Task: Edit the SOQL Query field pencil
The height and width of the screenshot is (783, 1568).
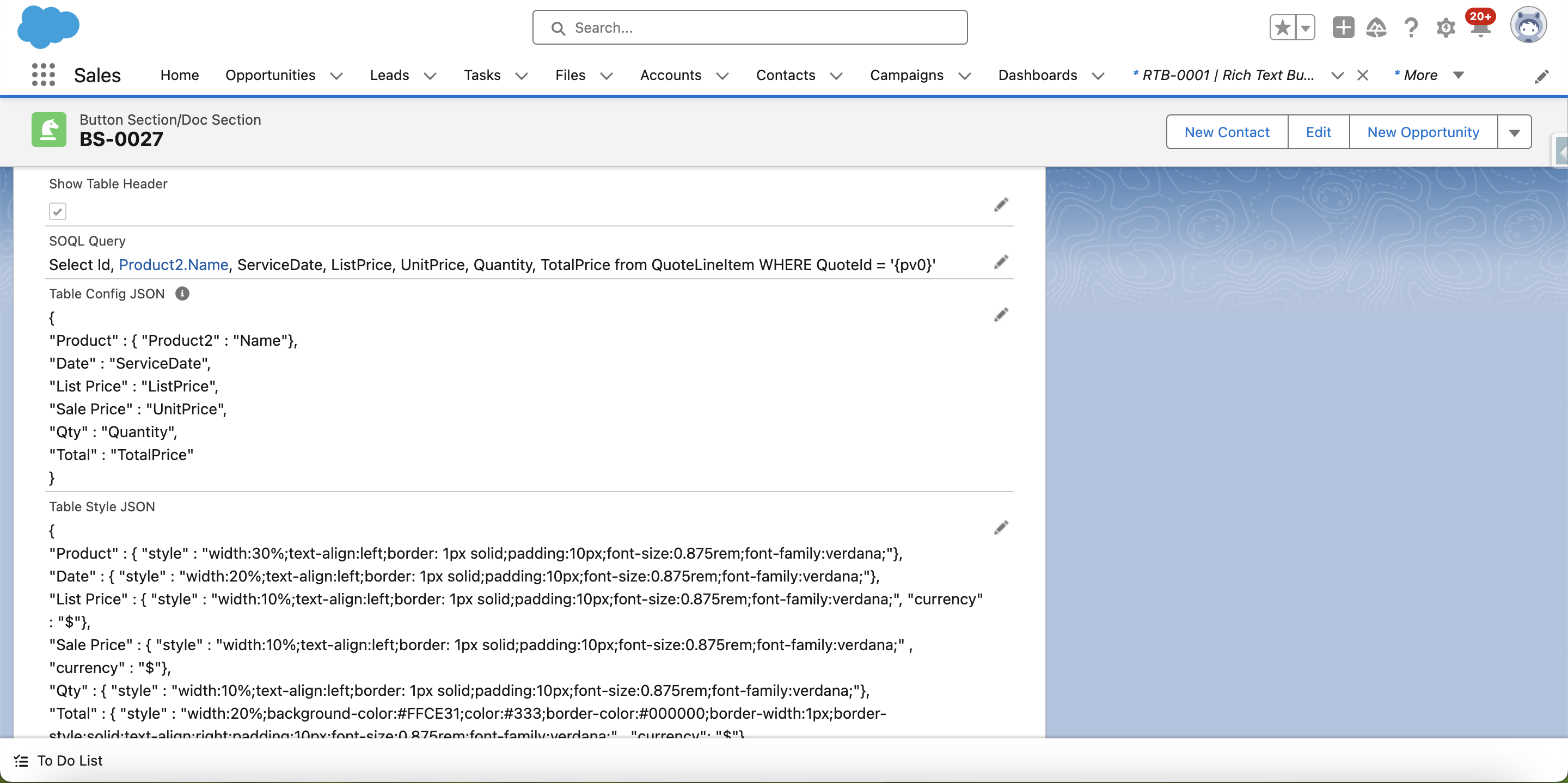Action: [1001, 262]
